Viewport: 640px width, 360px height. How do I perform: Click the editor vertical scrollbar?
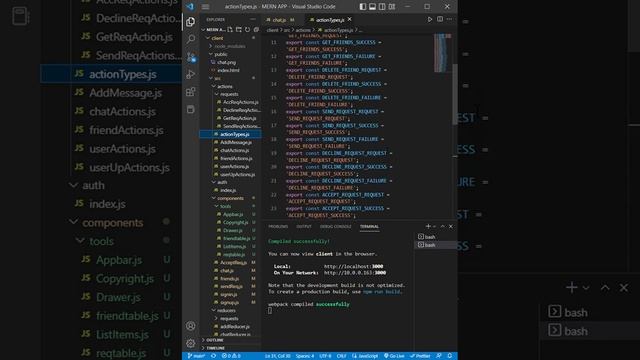point(455,95)
